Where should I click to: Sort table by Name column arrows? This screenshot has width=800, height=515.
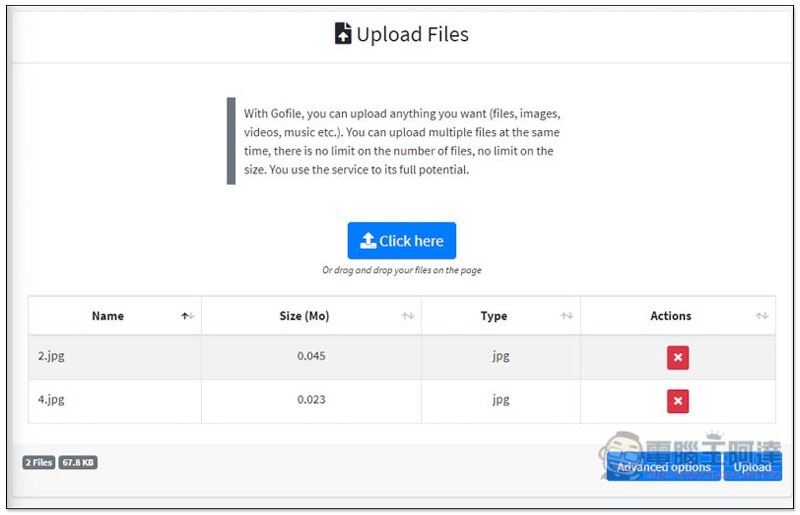point(187,316)
